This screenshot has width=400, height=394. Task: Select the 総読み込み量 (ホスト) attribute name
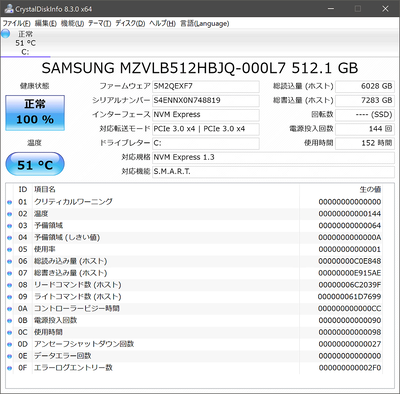70,261
